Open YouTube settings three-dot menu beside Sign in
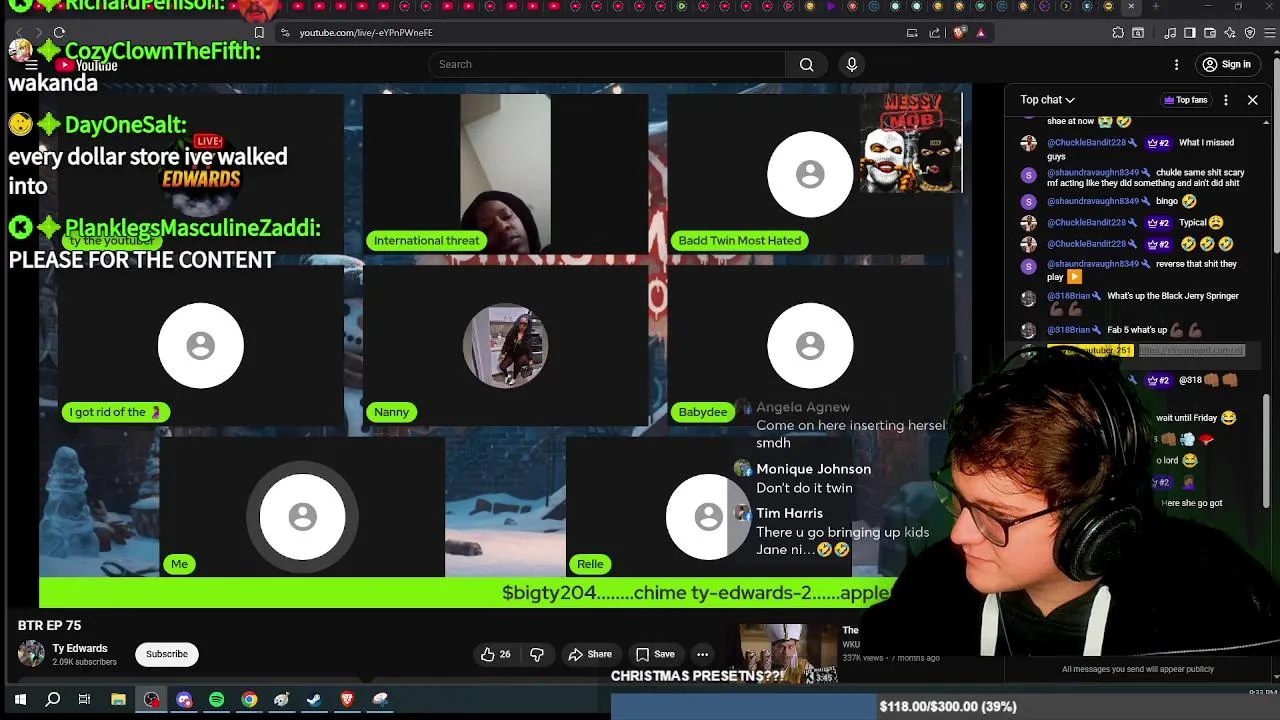Screen dimensions: 1280x720 click(1176, 64)
